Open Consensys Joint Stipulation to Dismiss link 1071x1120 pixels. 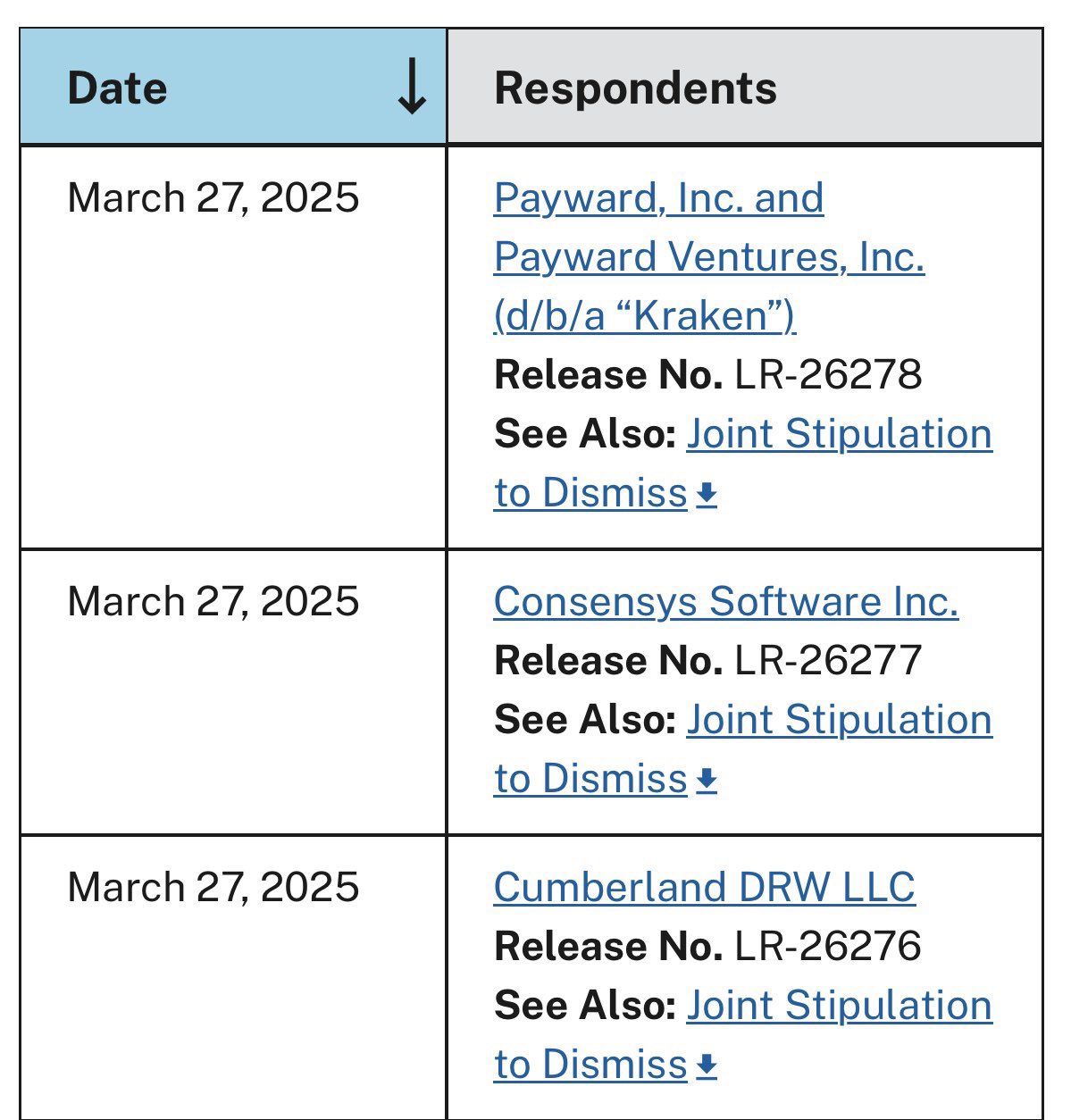point(838,721)
